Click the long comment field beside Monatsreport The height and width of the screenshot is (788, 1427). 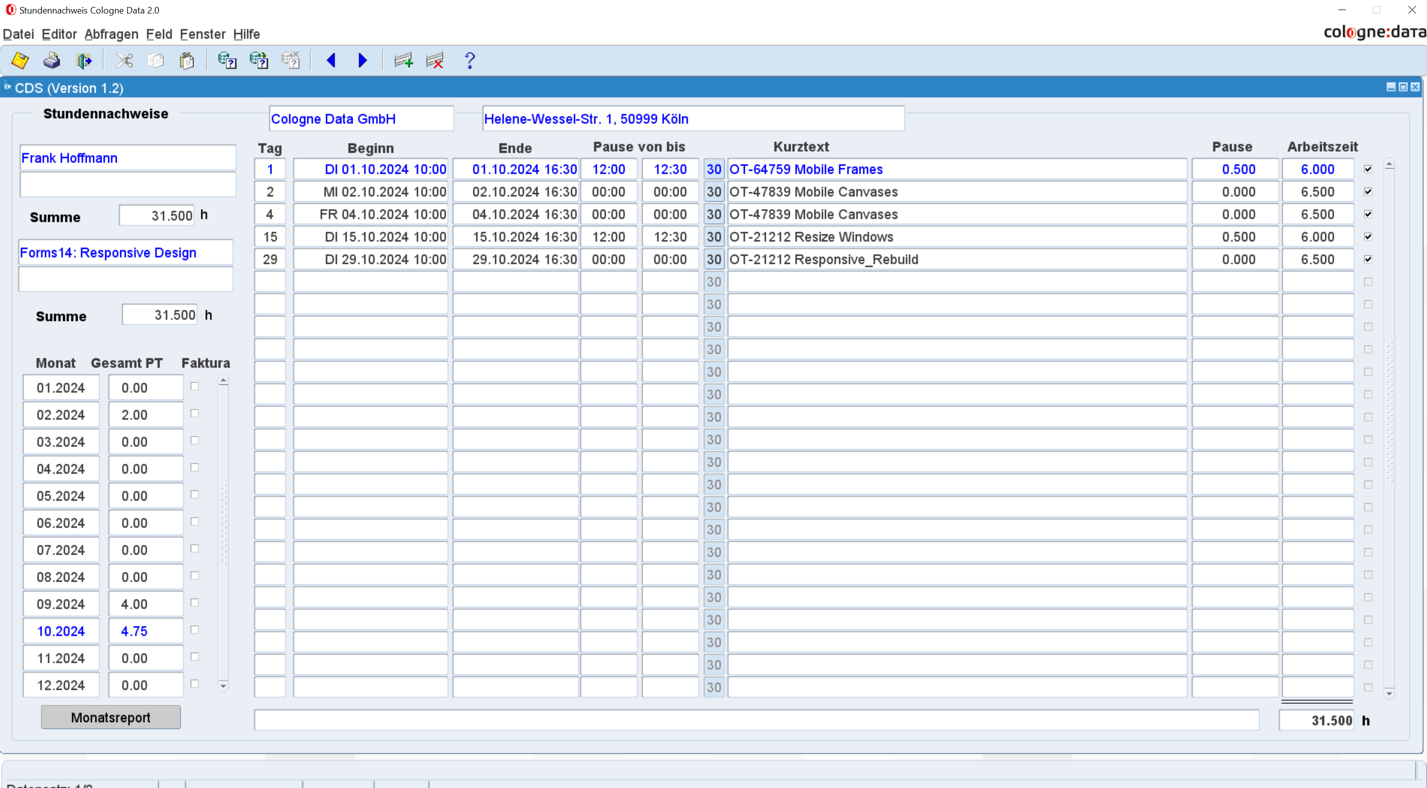pos(757,720)
